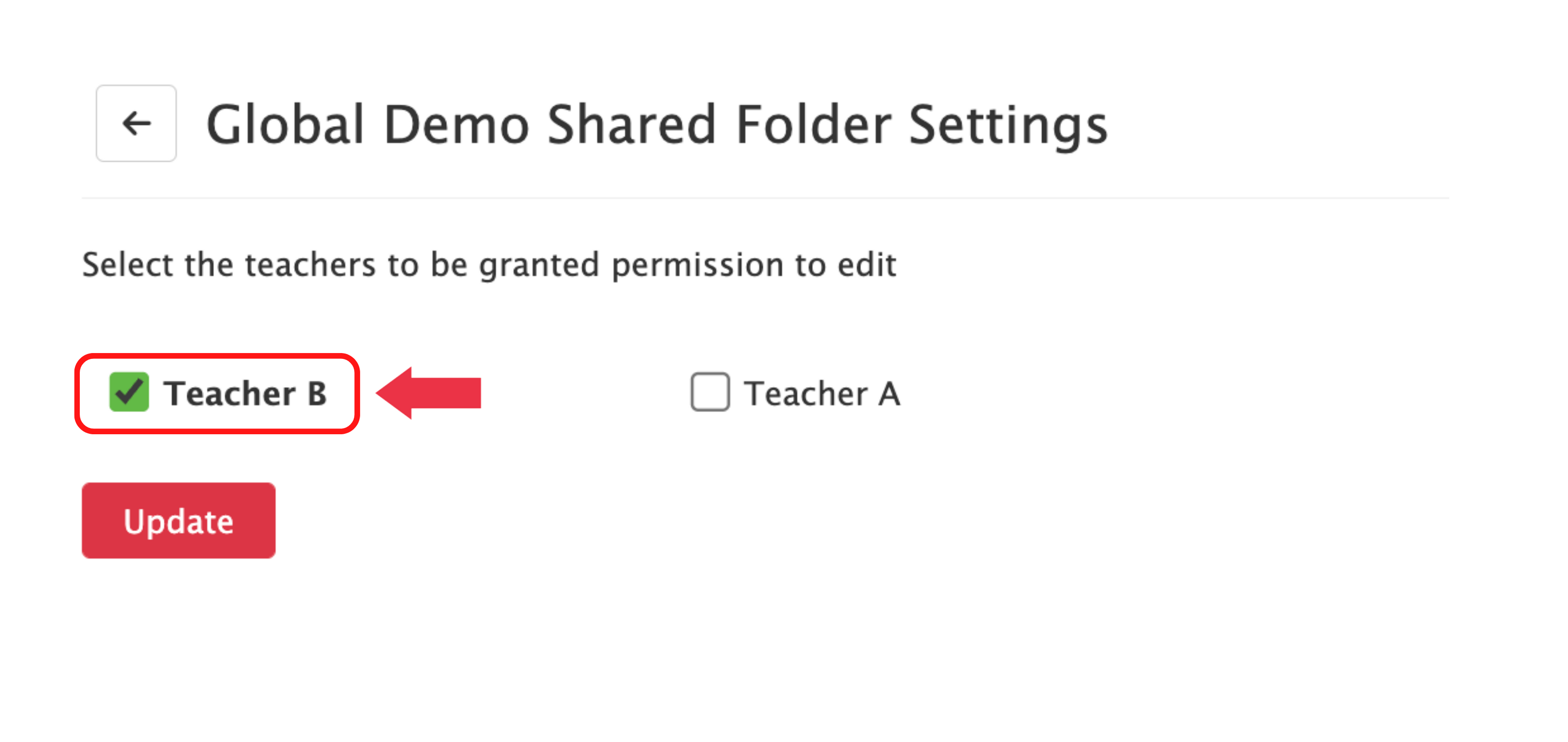This screenshot has width=1568, height=742.
Task: Click the divider line below the heading
Action: pyautogui.click(x=765, y=198)
